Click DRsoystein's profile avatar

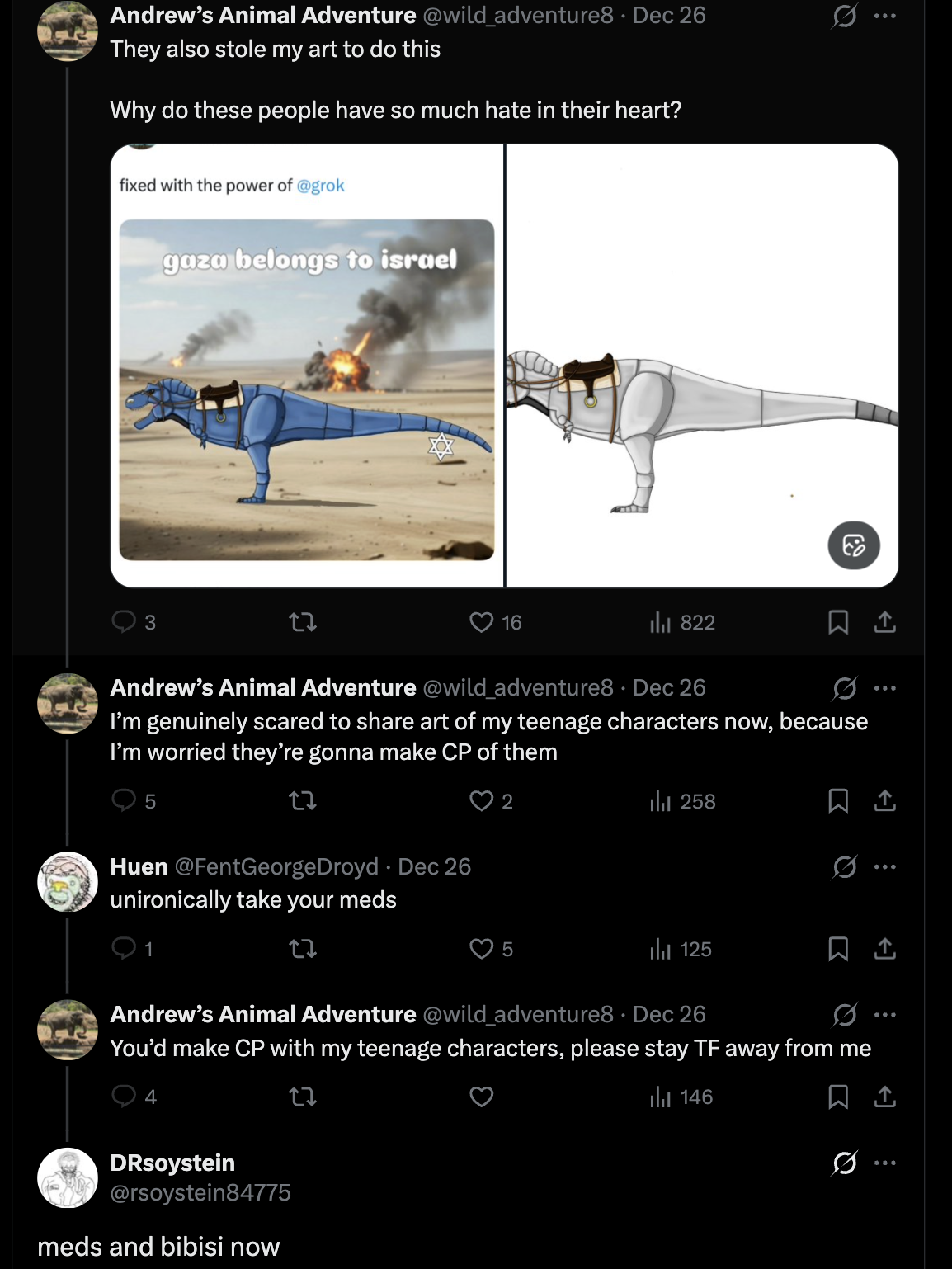click(68, 1177)
